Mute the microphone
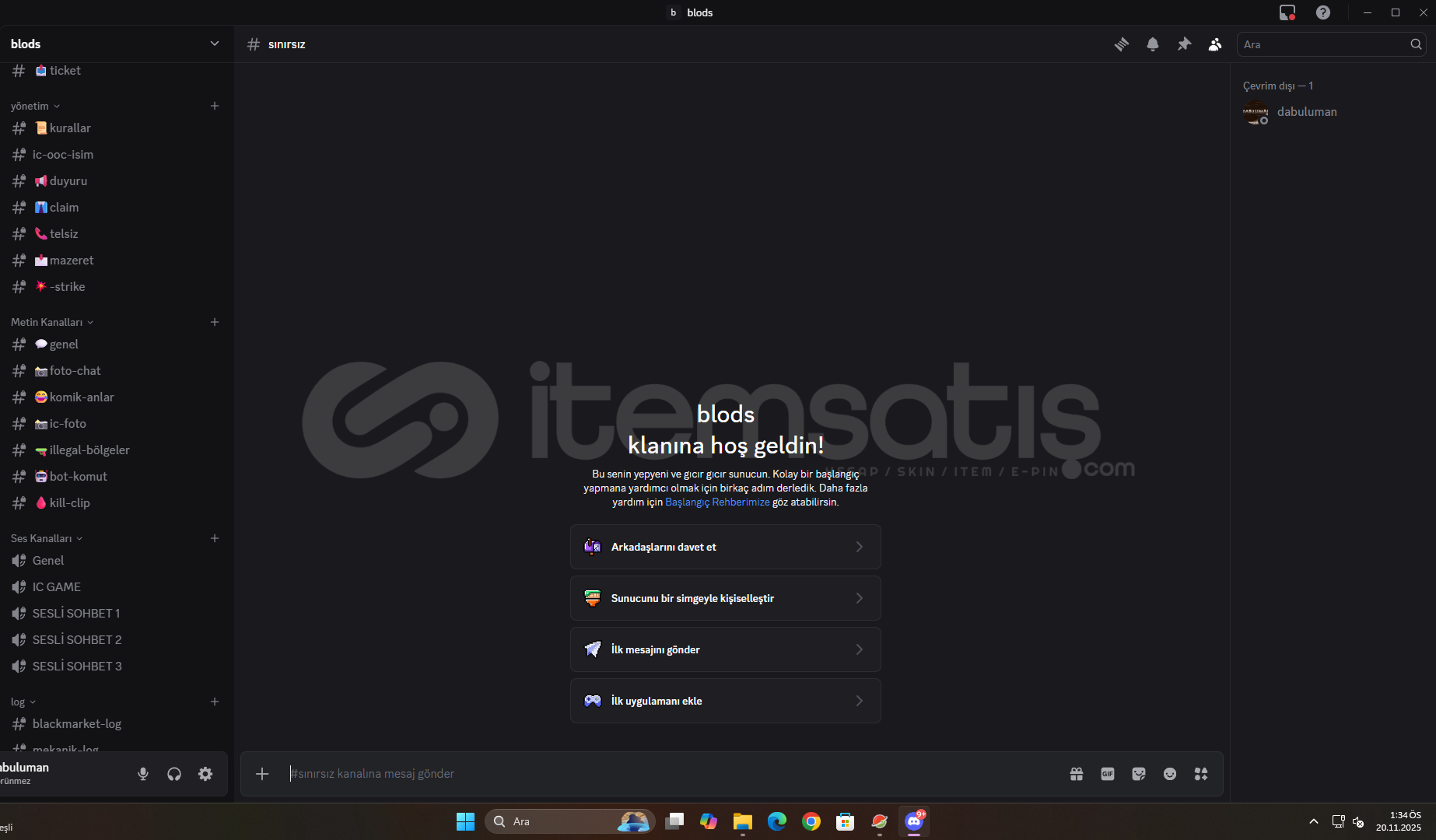The image size is (1436, 840). (x=143, y=774)
